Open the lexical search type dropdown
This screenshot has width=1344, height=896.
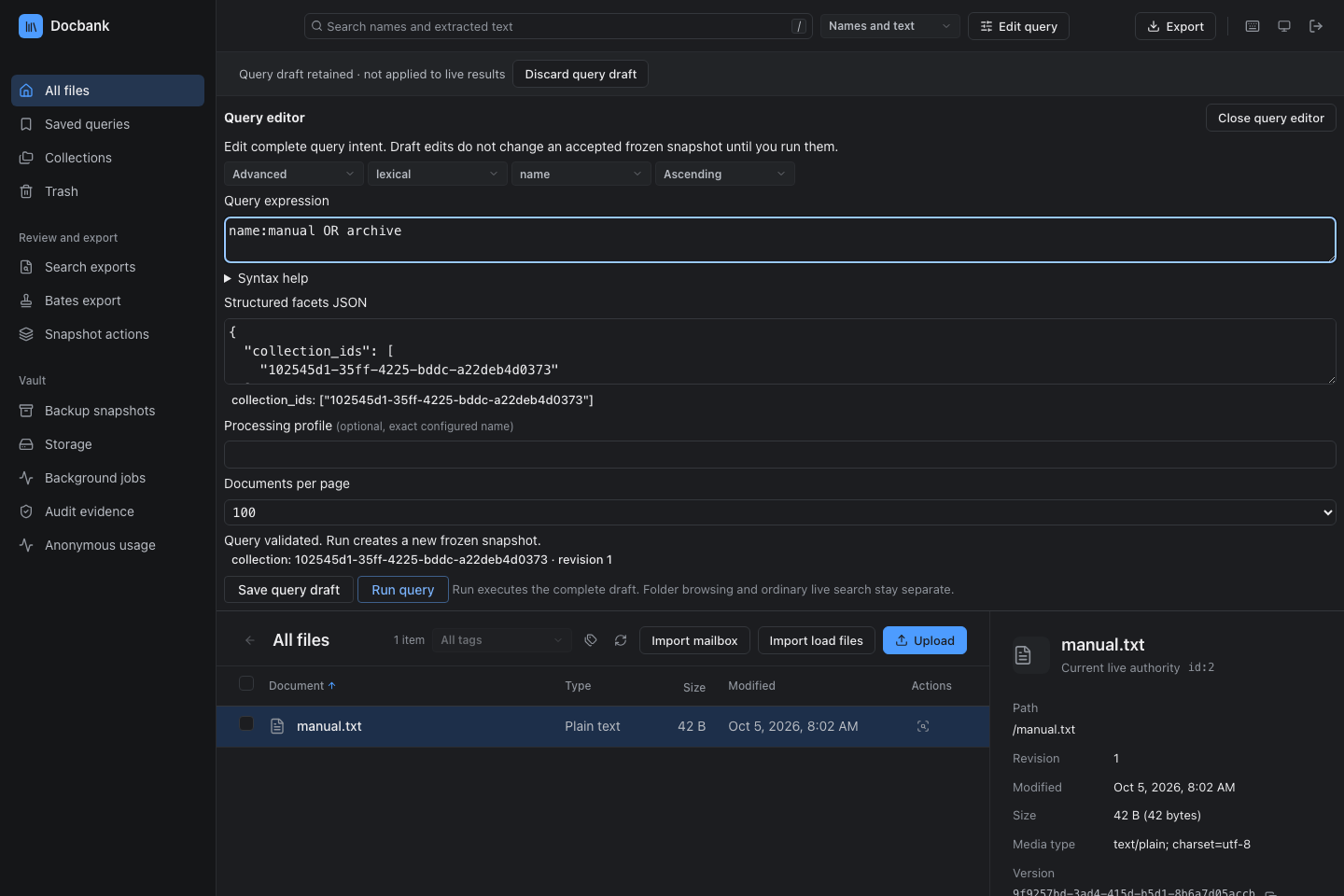click(x=438, y=174)
